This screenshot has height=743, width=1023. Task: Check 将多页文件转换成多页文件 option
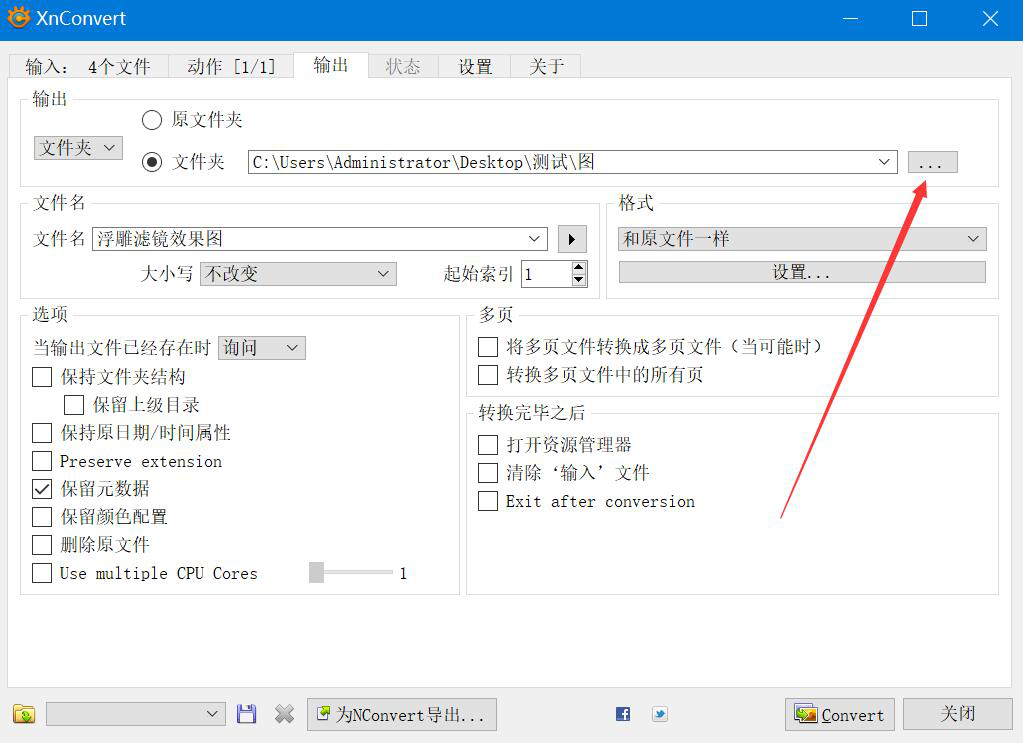click(488, 347)
